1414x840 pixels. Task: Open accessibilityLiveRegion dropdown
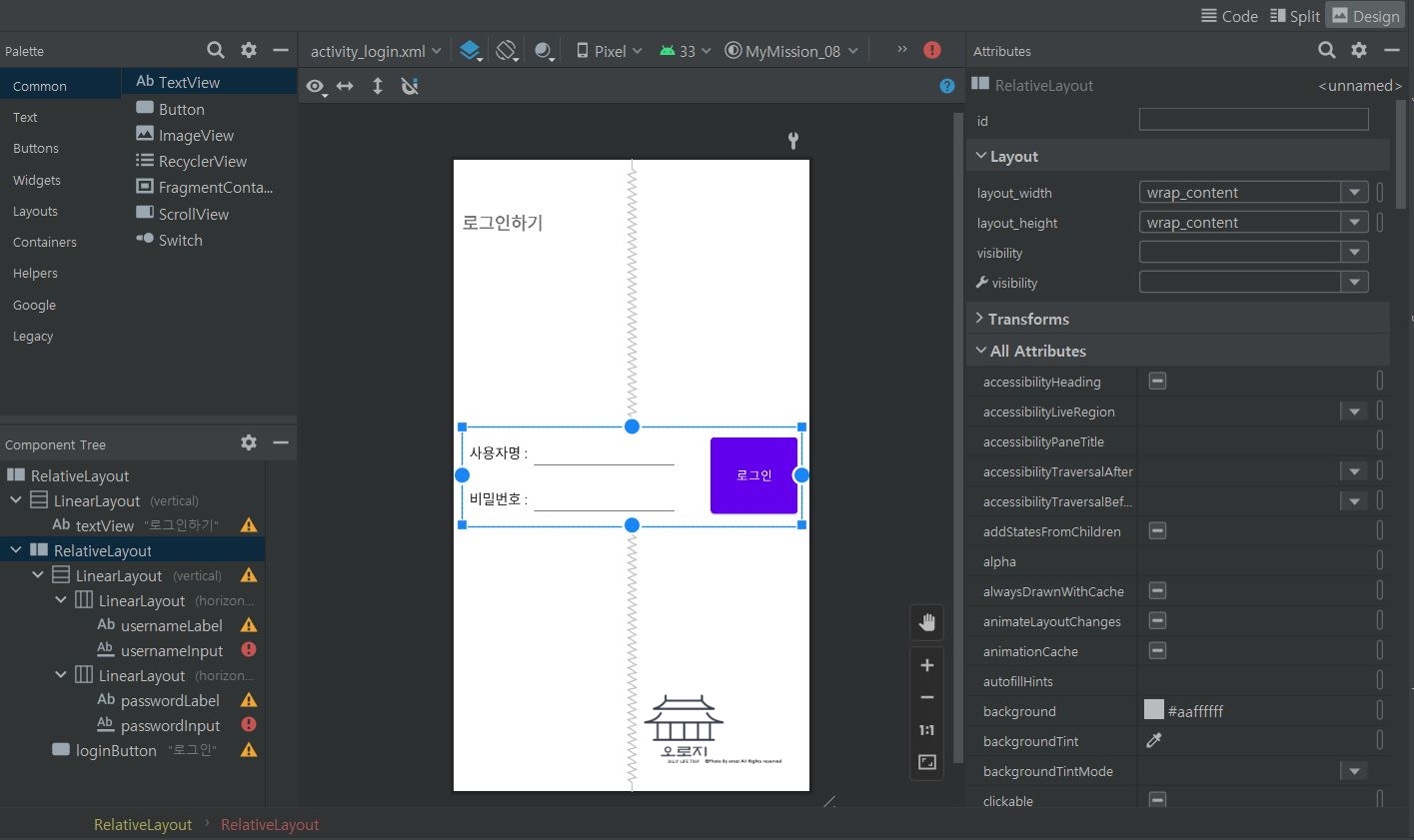(1354, 412)
